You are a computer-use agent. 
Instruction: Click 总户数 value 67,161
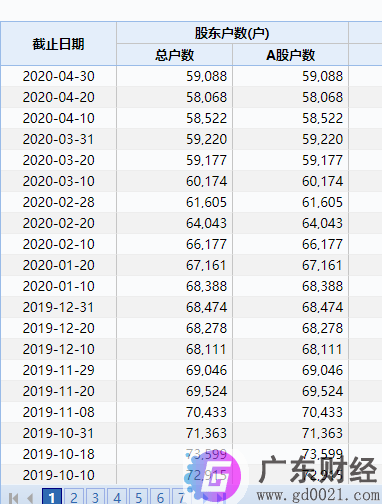206,265
